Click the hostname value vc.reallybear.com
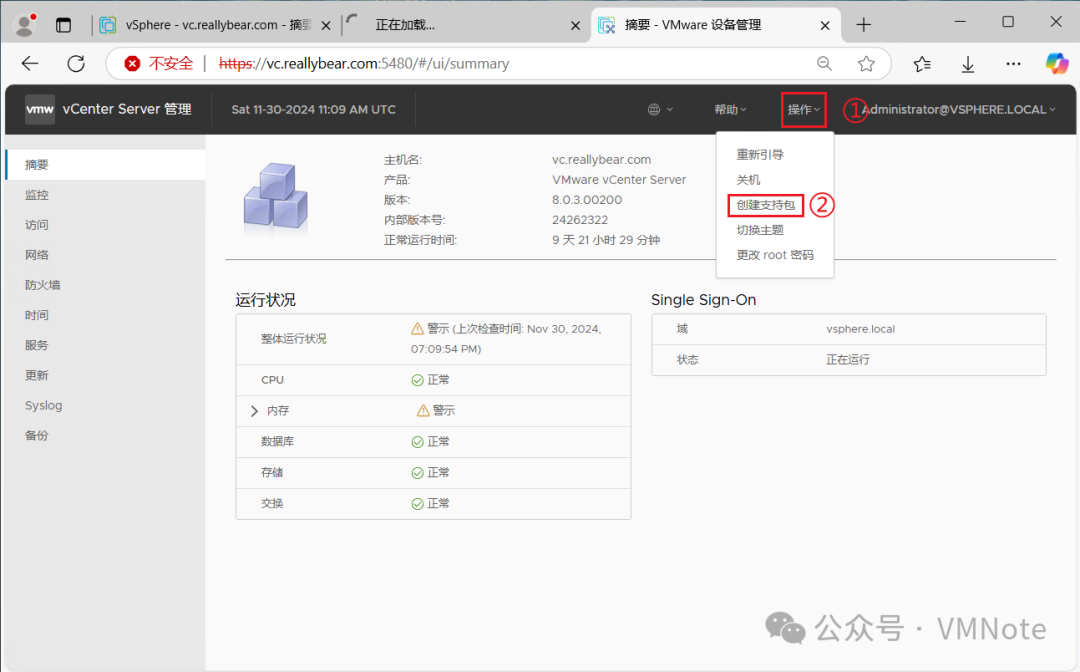This screenshot has width=1080, height=672. [x=601, y=160]
